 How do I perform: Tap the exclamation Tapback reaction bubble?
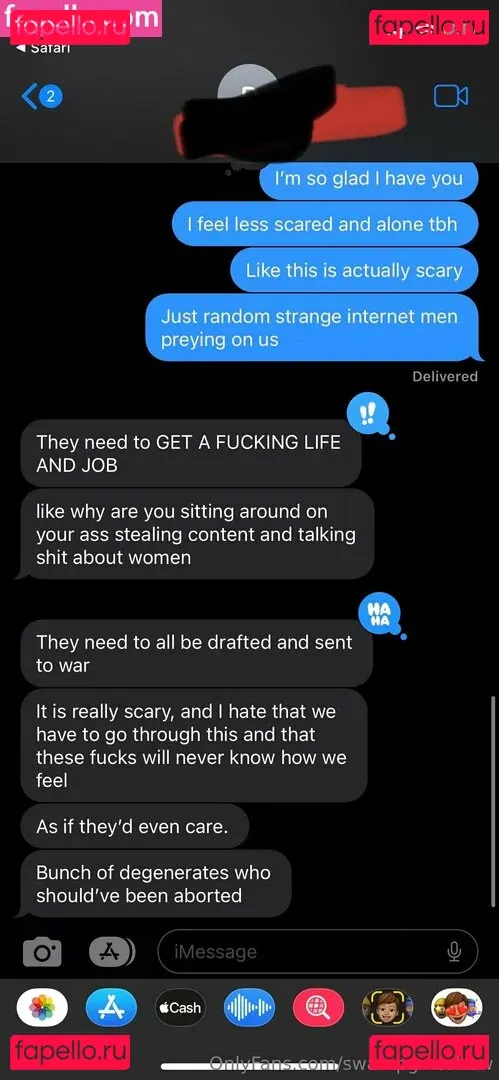point(369,414)
